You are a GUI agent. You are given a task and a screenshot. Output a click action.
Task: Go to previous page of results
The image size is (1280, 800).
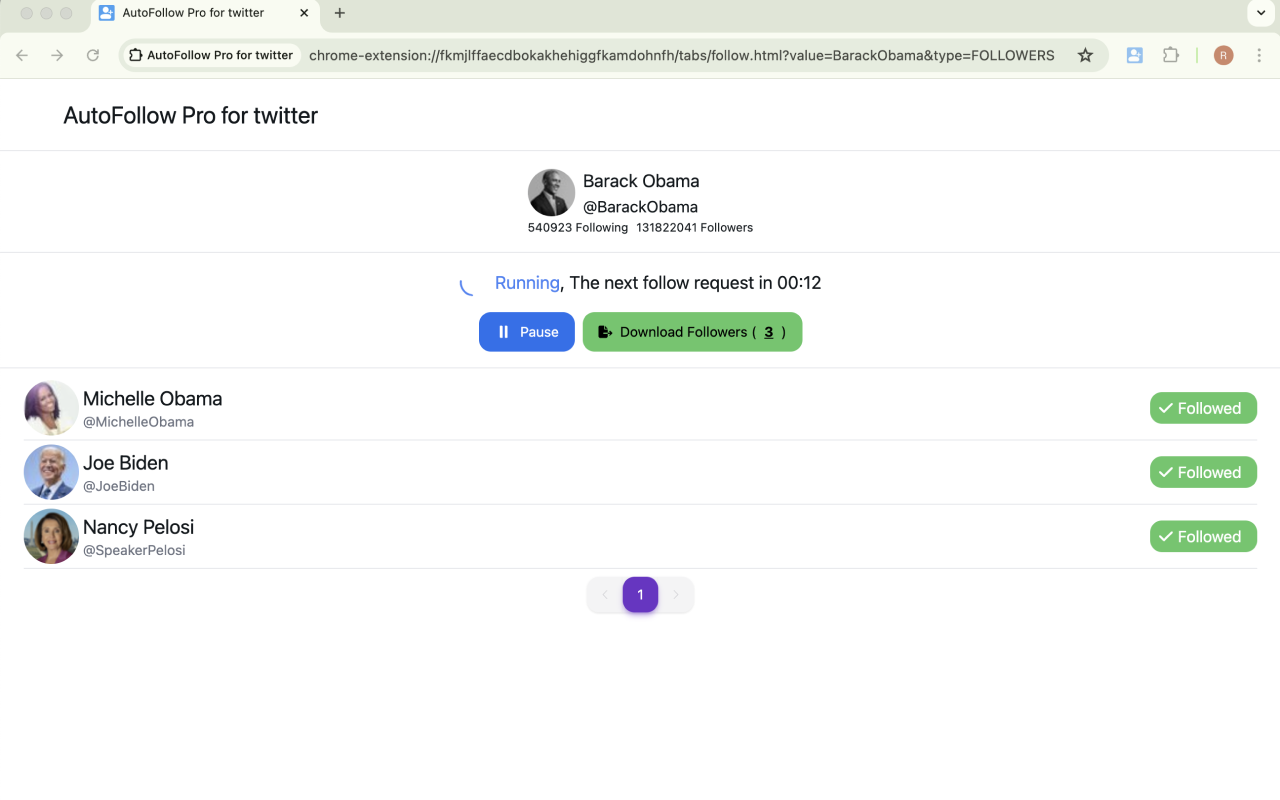(605, 595)
